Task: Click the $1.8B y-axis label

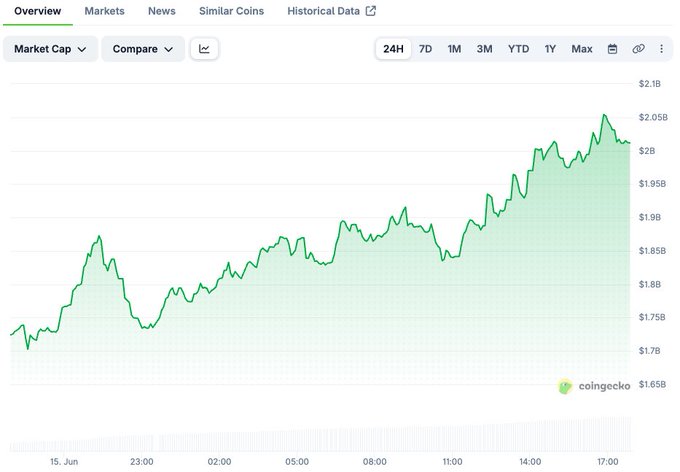Action: click(650, 284)
